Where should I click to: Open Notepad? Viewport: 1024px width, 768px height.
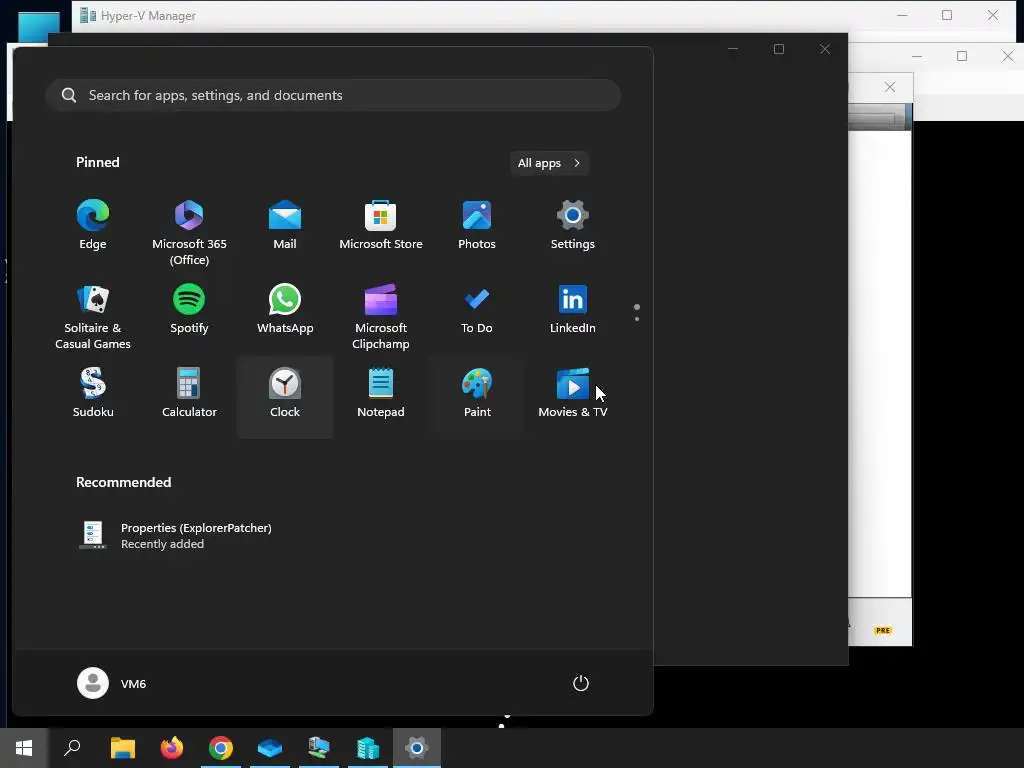coord(381,393)
